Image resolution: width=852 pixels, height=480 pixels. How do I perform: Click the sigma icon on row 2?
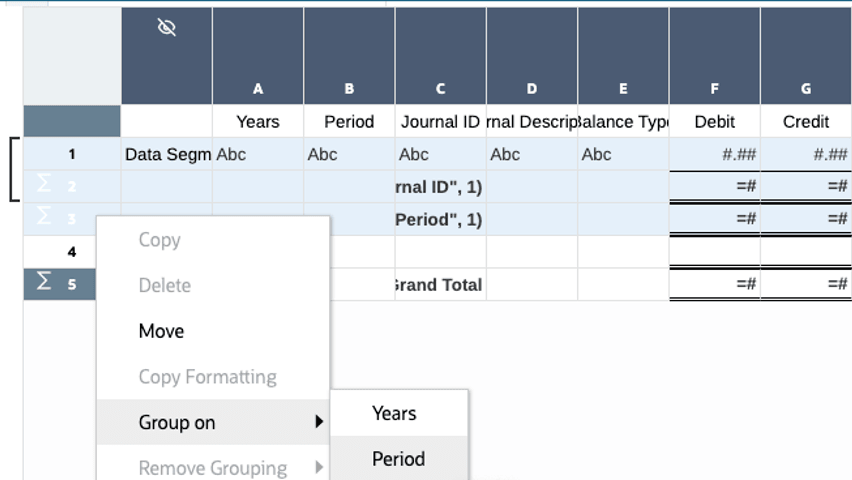click(44, 186)
